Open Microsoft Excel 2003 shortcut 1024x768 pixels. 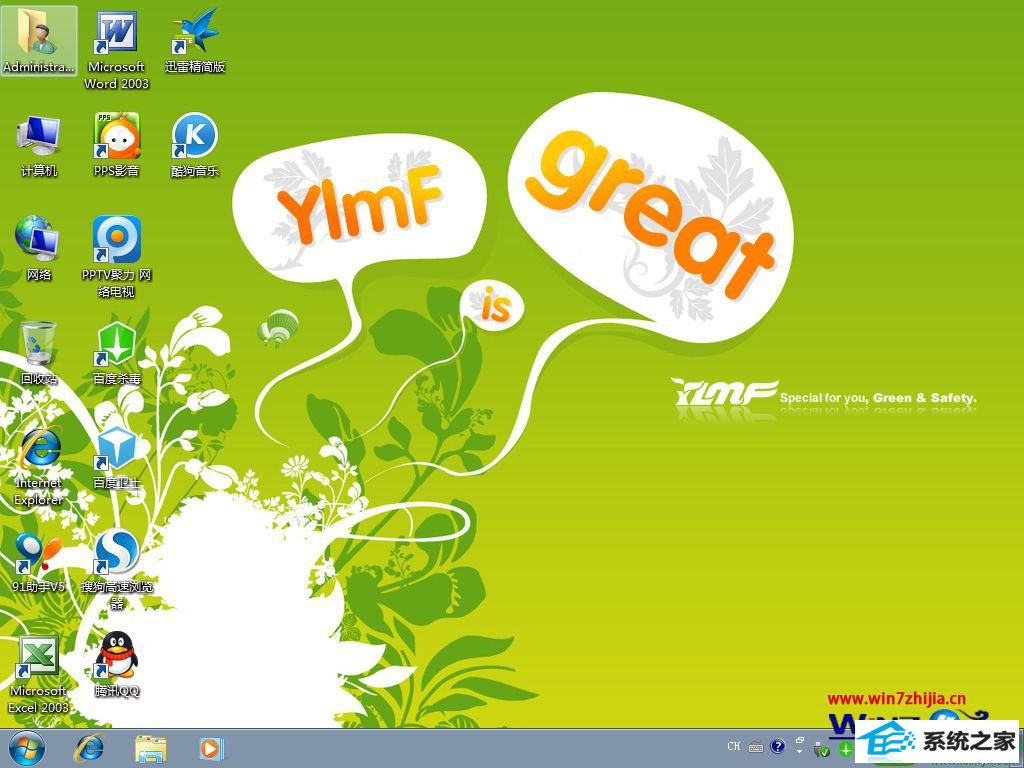point(39,674)
